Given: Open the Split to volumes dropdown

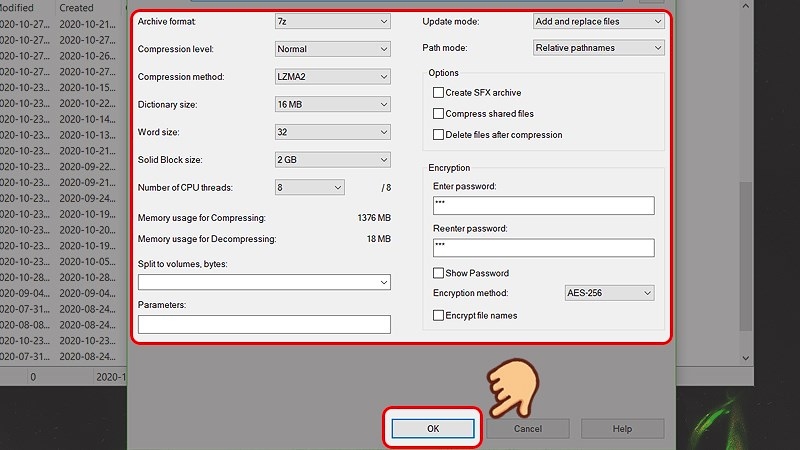Looking at the screenshot, I should (x=264, y=282).
